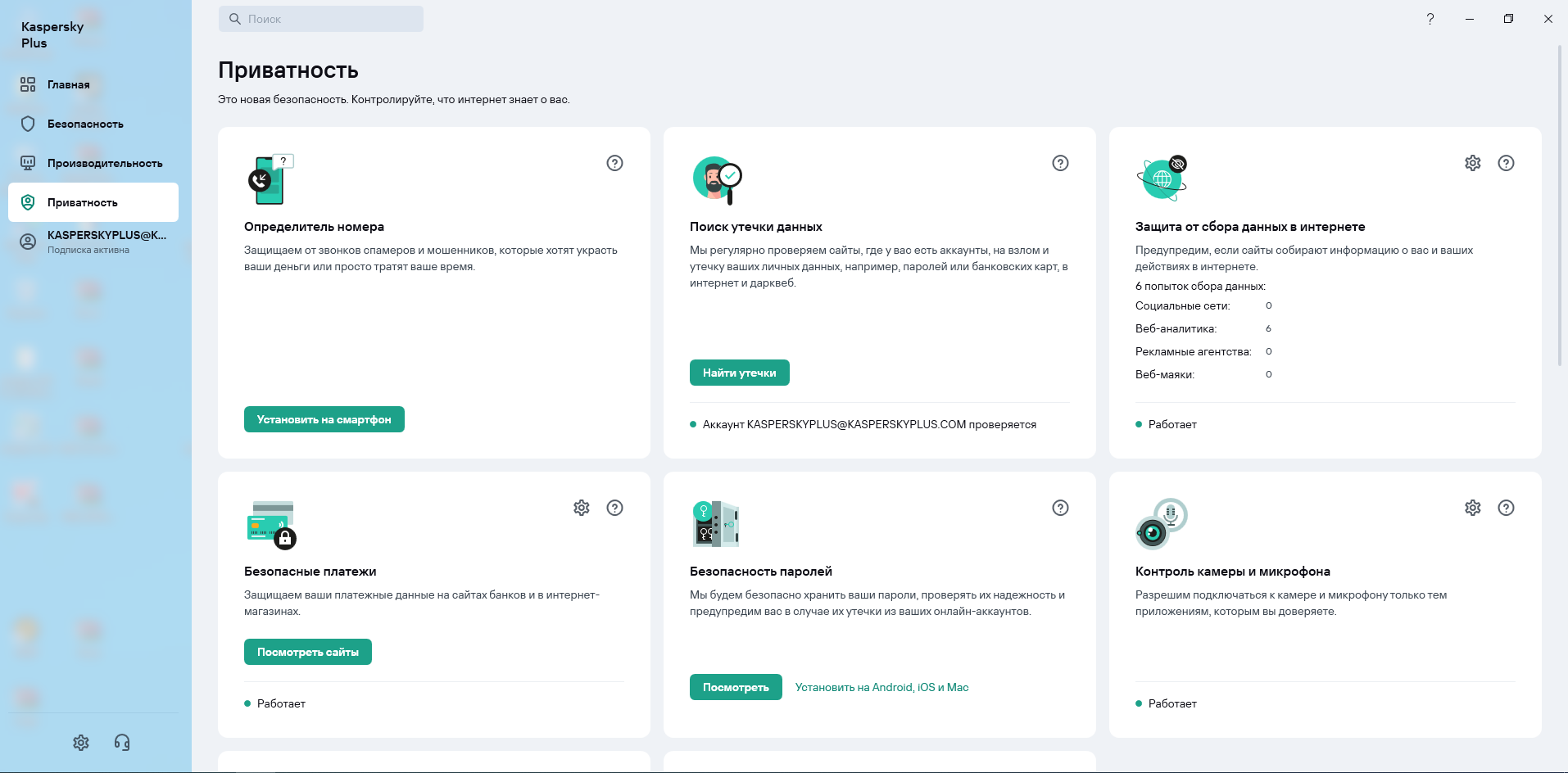Click the Посмотреть button for passwords
This screenshot has height=773, width=1568.
tap(736, 687)
